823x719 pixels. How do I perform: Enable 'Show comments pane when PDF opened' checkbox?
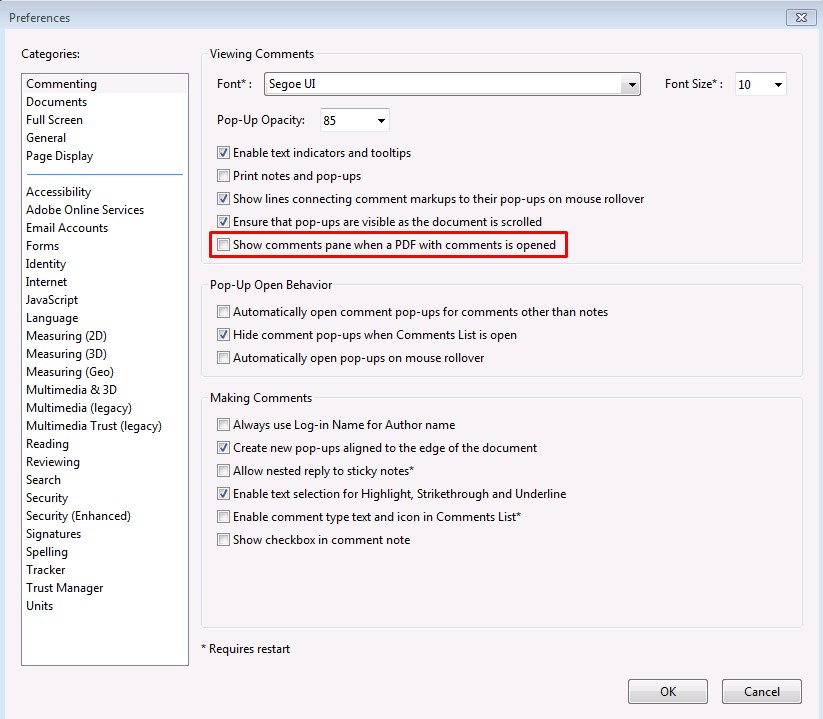coord(224,245)
